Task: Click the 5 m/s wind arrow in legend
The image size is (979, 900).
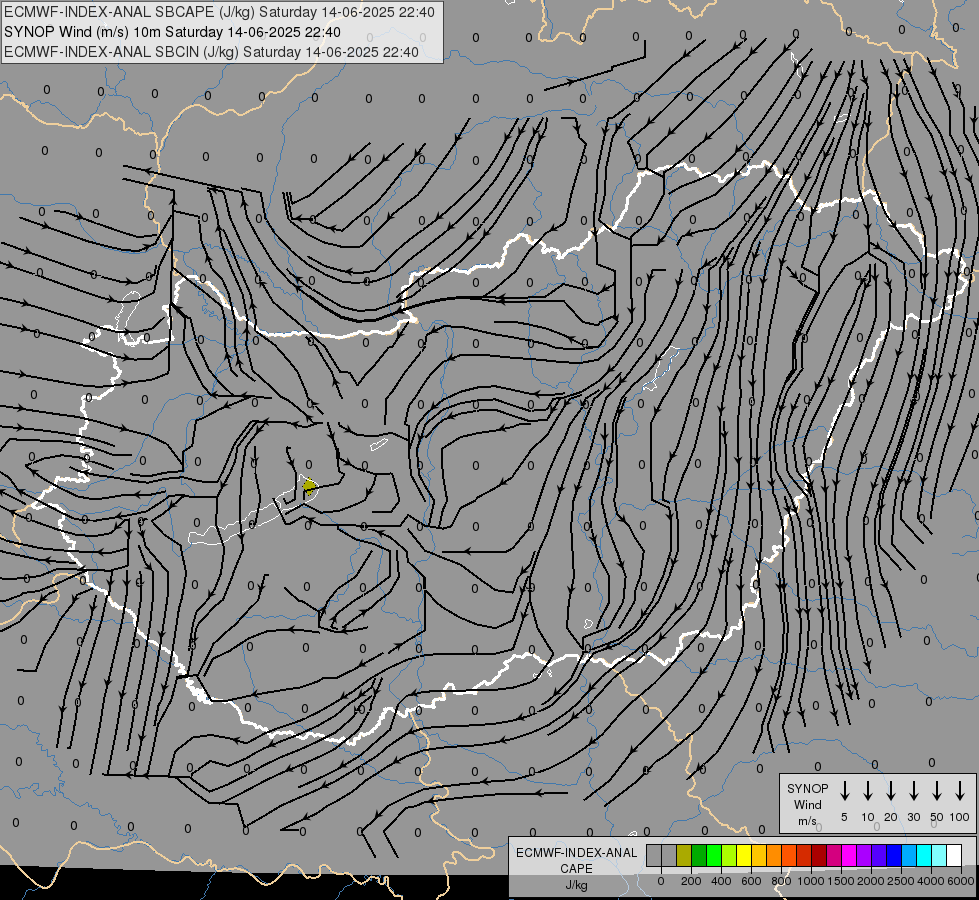Action: [844, 791]
